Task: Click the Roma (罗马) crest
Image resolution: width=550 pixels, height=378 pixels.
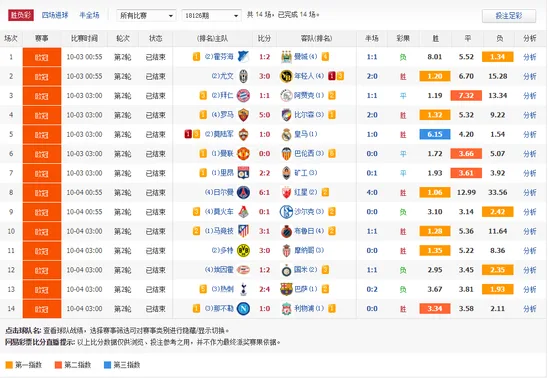Action: coord(243,115)
